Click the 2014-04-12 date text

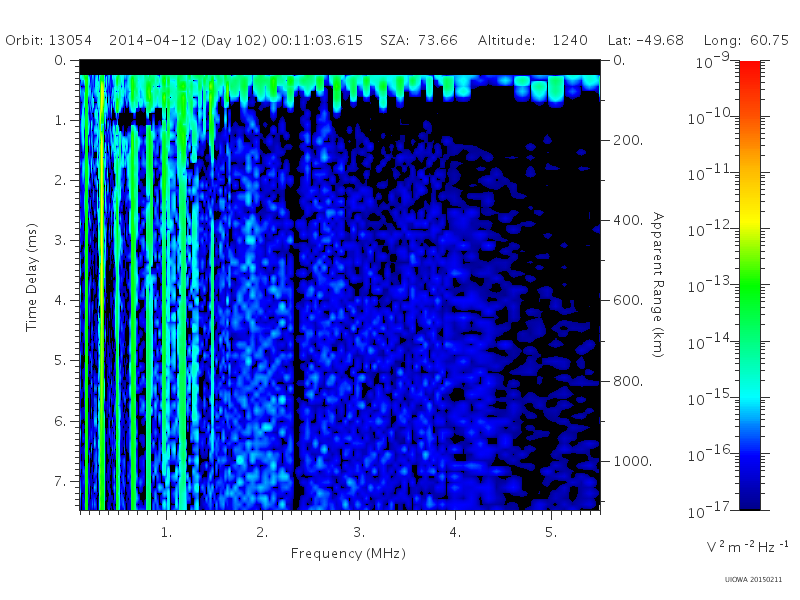[153, 40]
